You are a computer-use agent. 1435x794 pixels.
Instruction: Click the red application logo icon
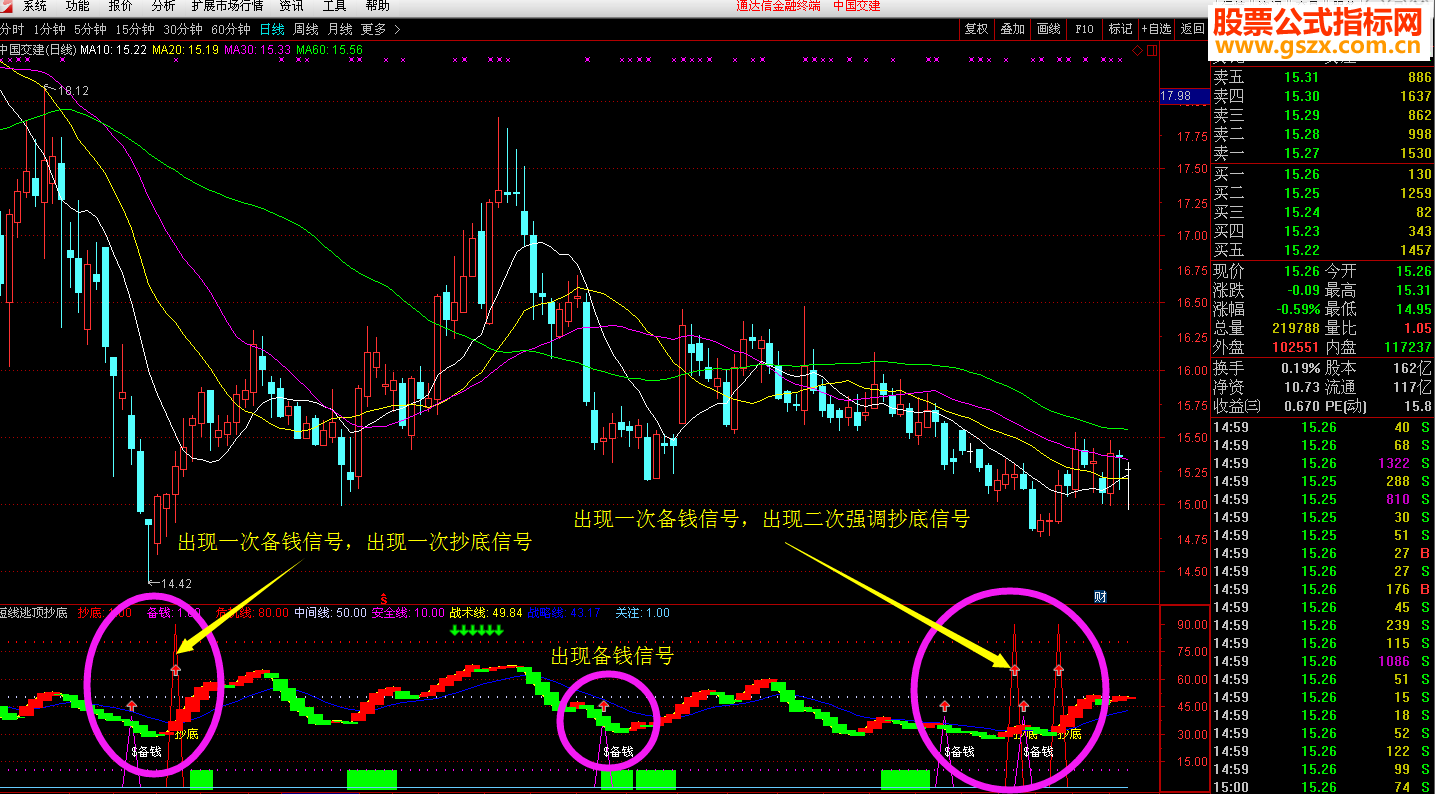click(8, 6)
